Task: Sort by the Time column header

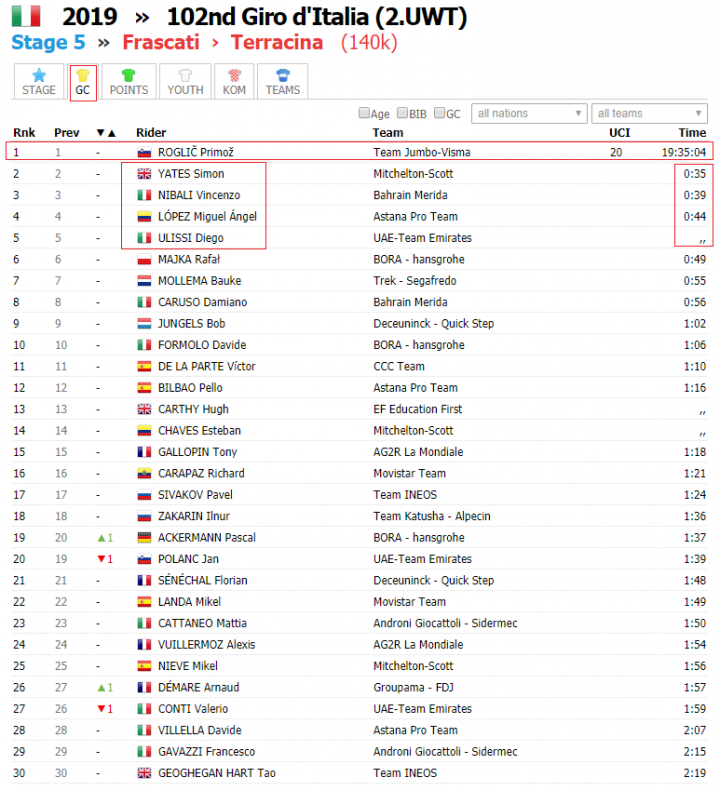Action: pyautogui.click(x=692, y=133)
